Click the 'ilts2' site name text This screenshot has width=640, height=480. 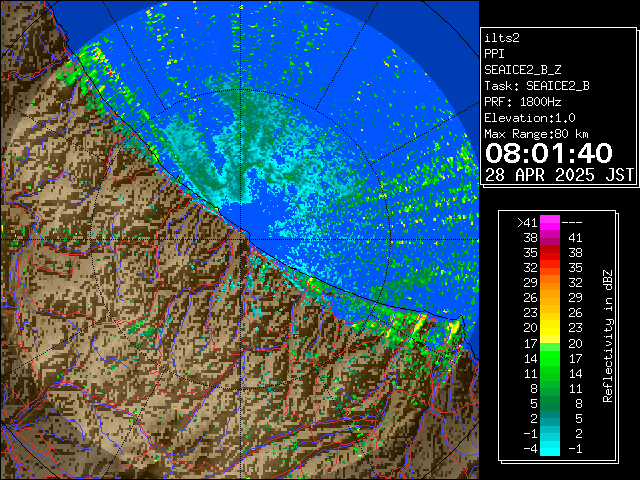(502, 38)
